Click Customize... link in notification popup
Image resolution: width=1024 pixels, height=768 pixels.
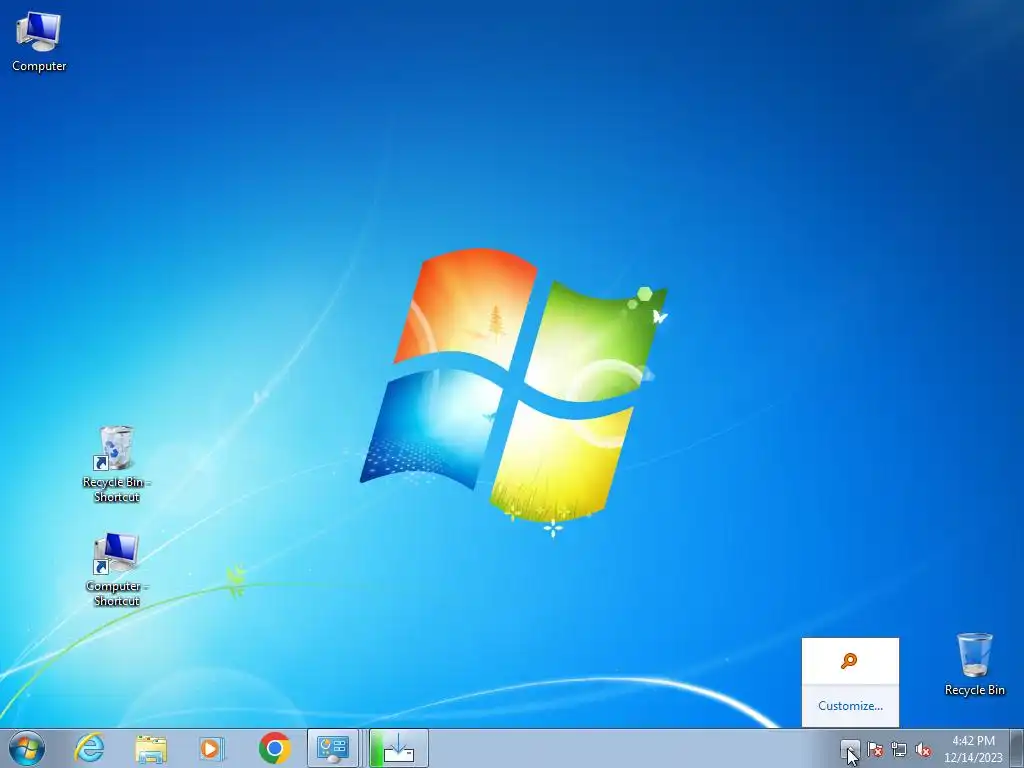tap(850, 705)
